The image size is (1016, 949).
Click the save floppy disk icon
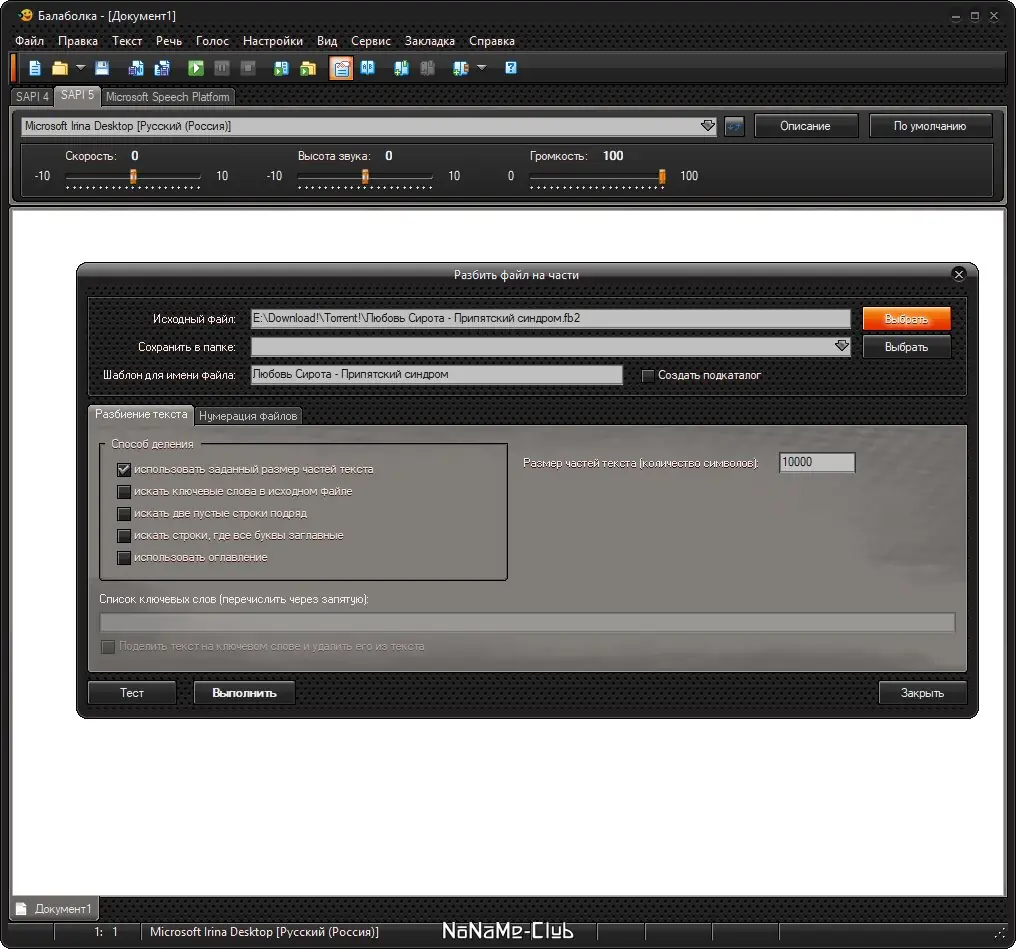[x=102, y=68]
